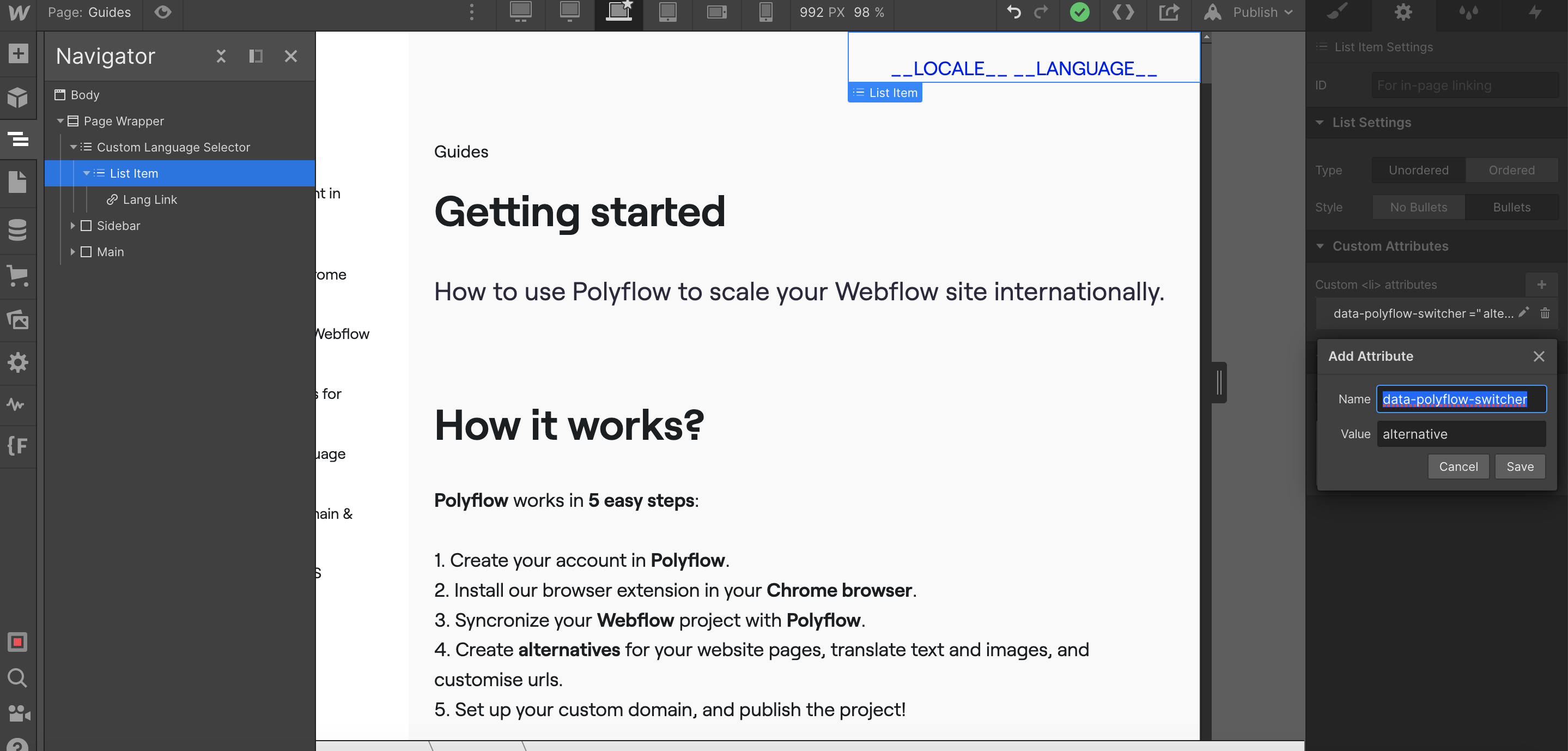The image size is (1568, 751).
Task: Collapse the Custom Language Selector node
Action: coord(73,147)
